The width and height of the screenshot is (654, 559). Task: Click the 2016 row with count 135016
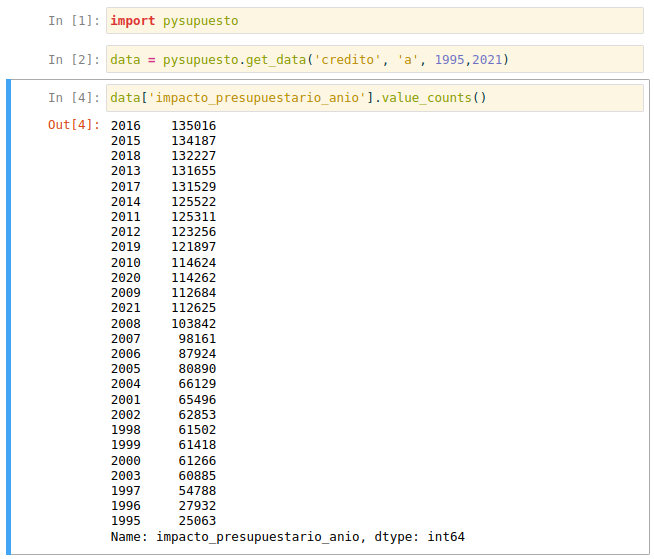point(163,126)
